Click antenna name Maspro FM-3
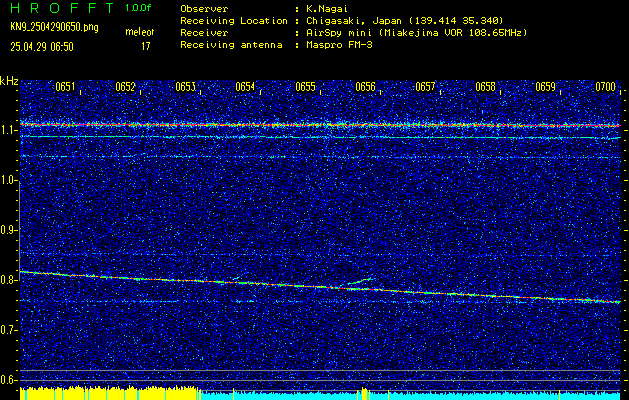This screenshot has height=400, width=629. [339, 45]
